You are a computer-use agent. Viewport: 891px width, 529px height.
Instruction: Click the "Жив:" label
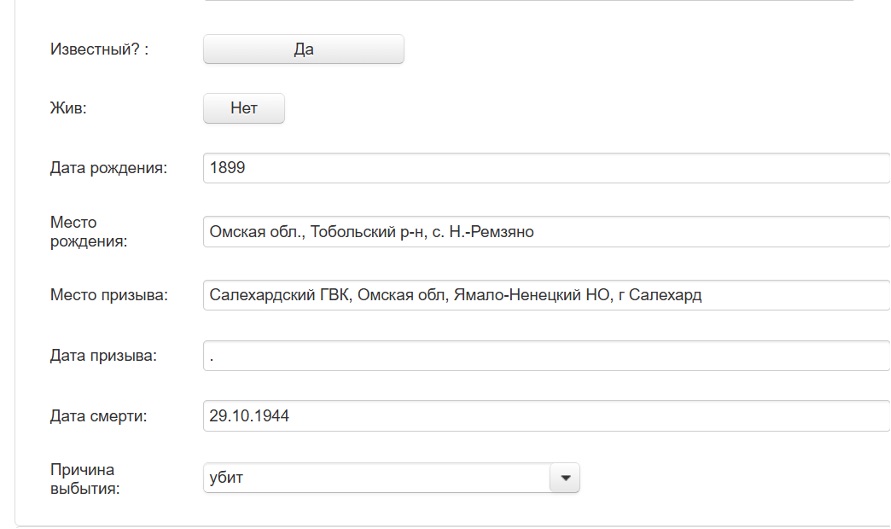tap(69, 109)
